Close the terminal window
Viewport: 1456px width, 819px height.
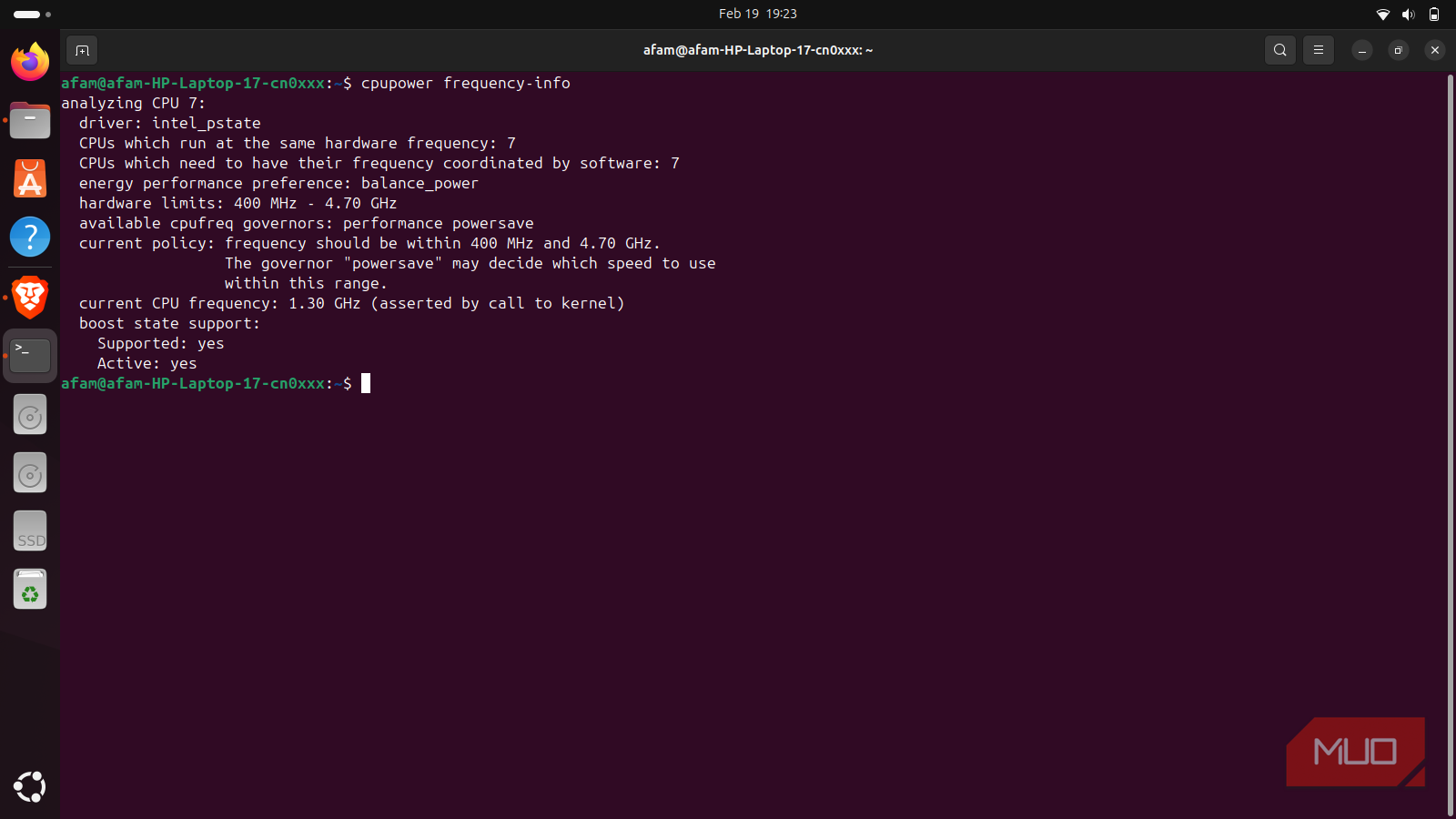tap(1435, 50)
